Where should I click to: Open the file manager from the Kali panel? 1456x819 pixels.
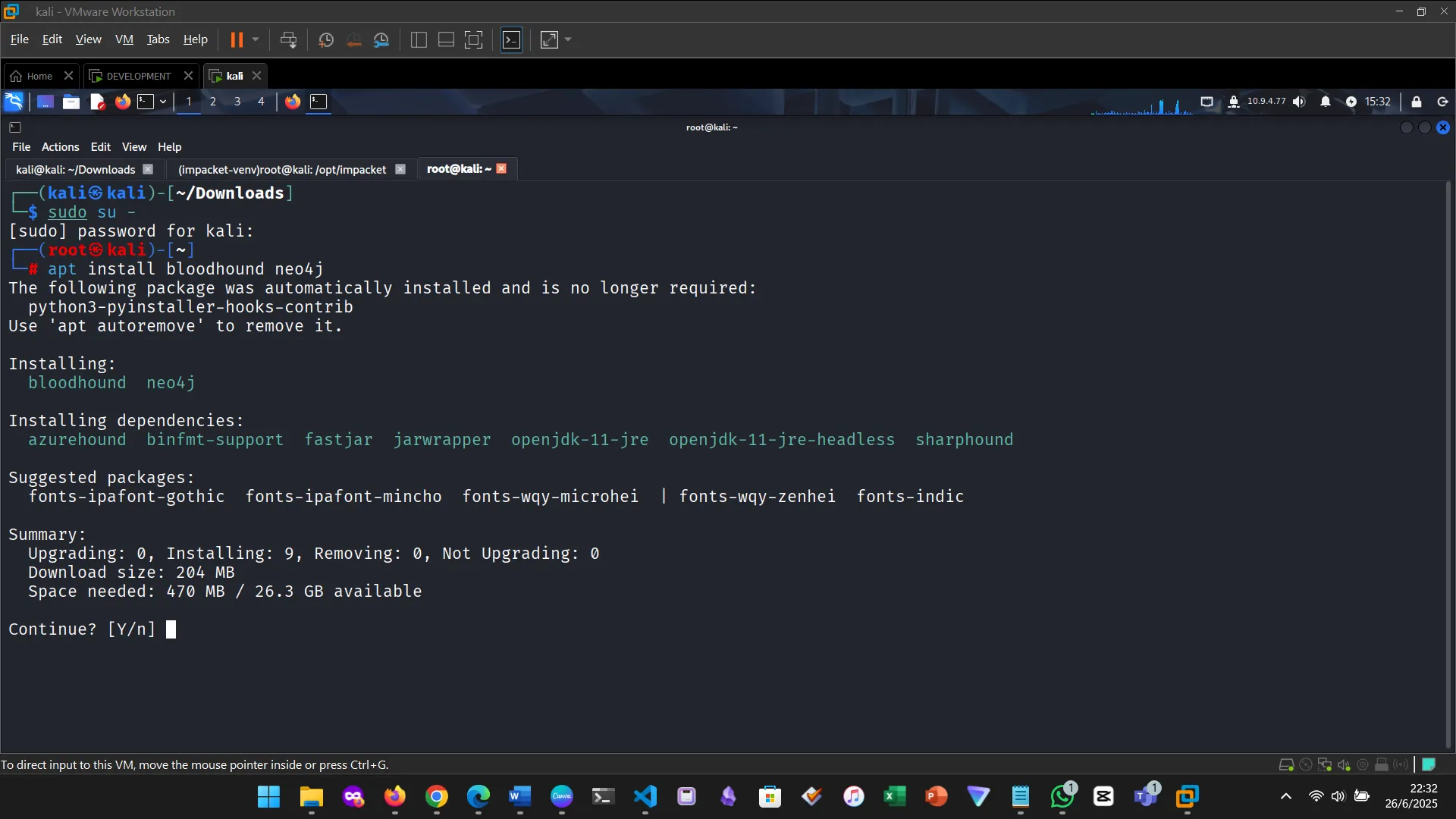pyautogui.click(x=71, y=102)
